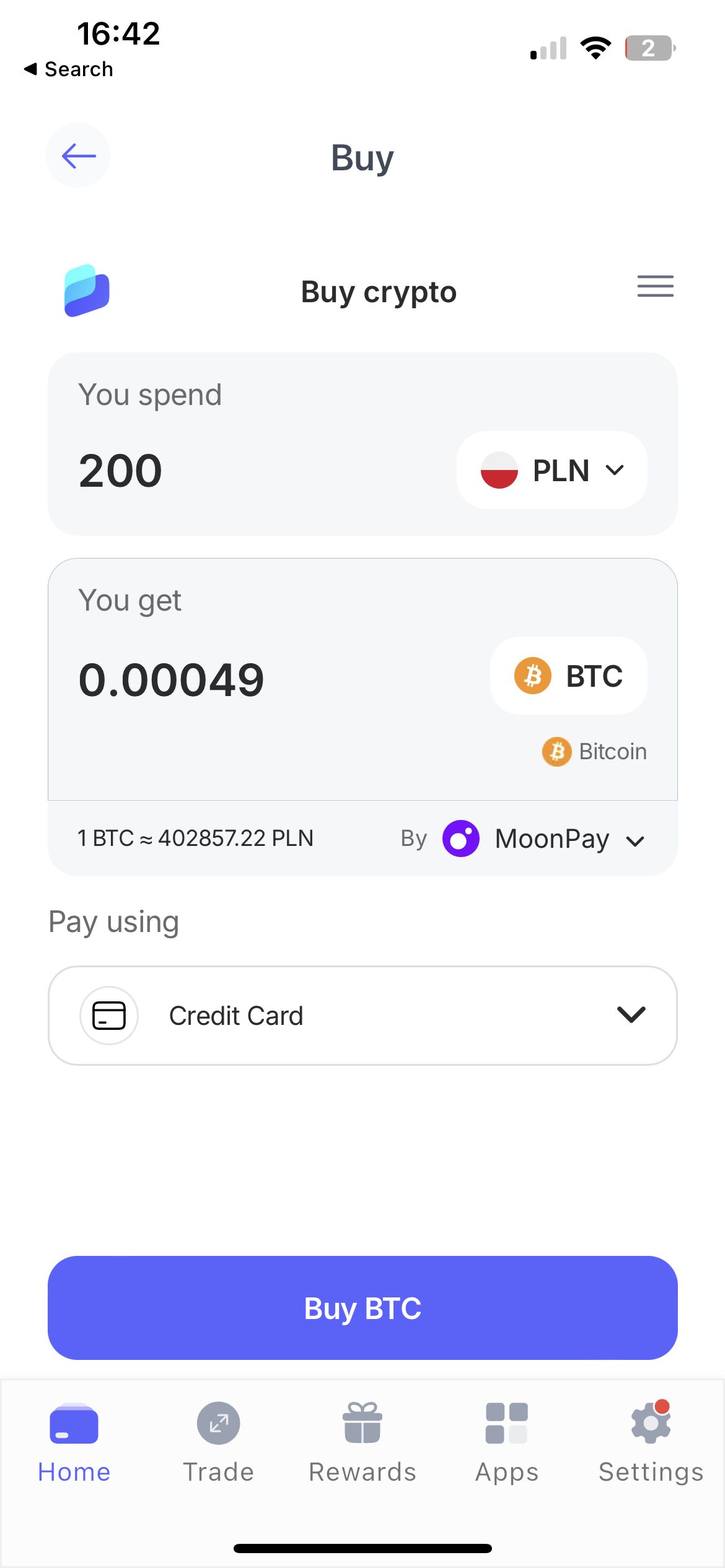This screenshot has height=1568, width=725.
Task: Select the BTC crypto selector
Action: pos(569,676)
